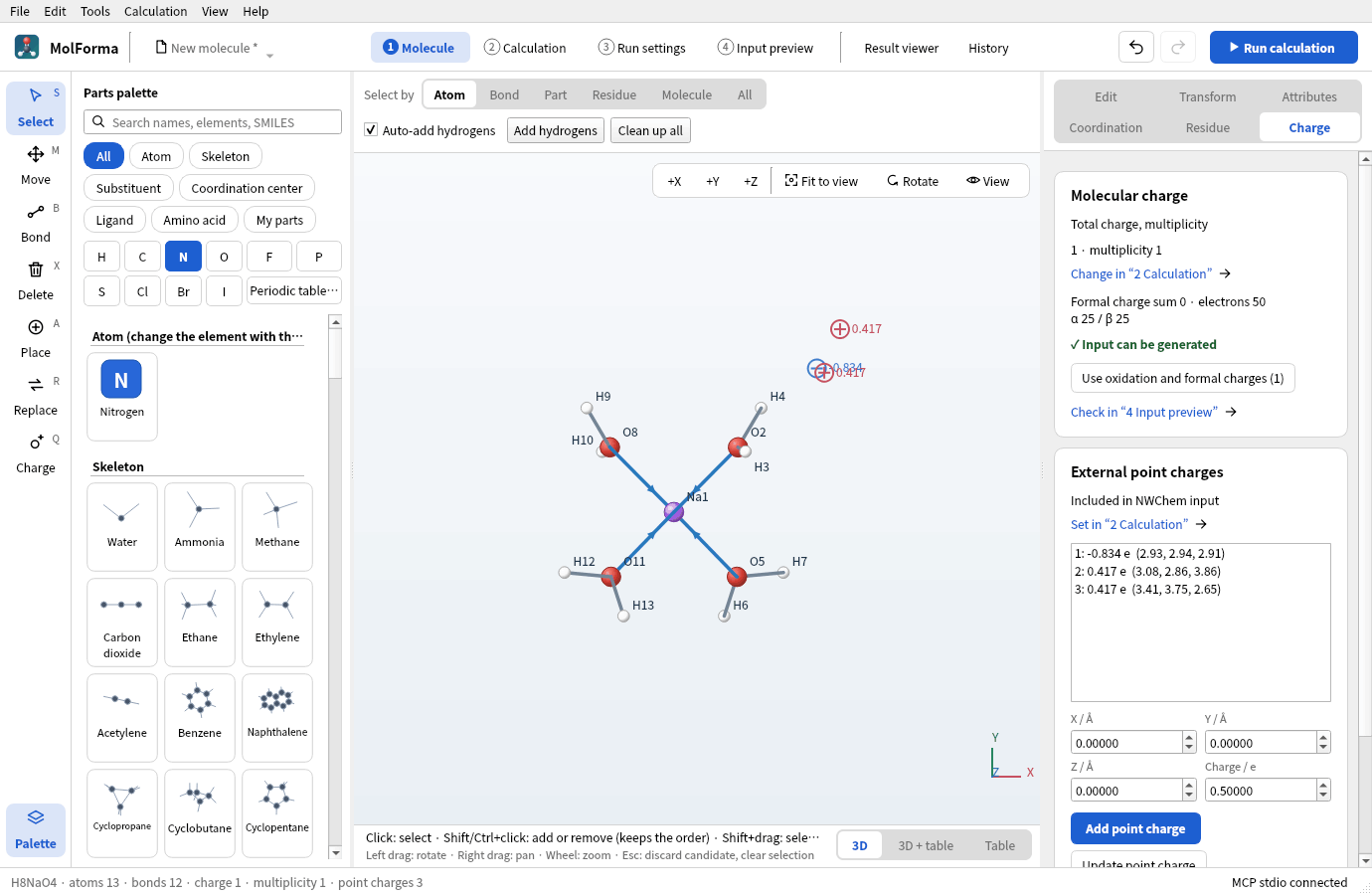Viewport: 1372px width, 895px height.
Task: Switch view mode to Table
Action: pos(1000,845)
